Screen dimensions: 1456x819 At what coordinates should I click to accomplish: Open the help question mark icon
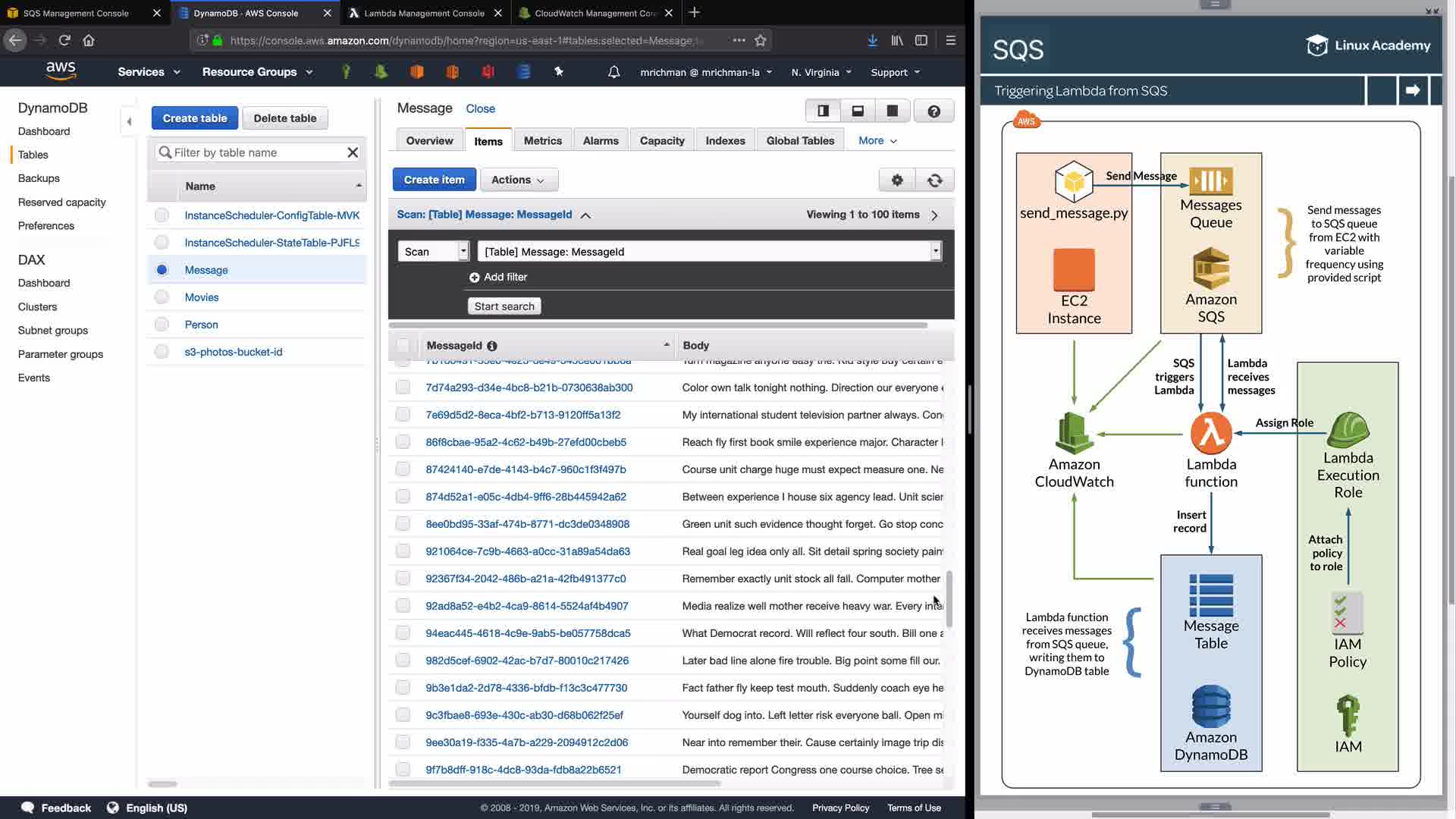934,111
